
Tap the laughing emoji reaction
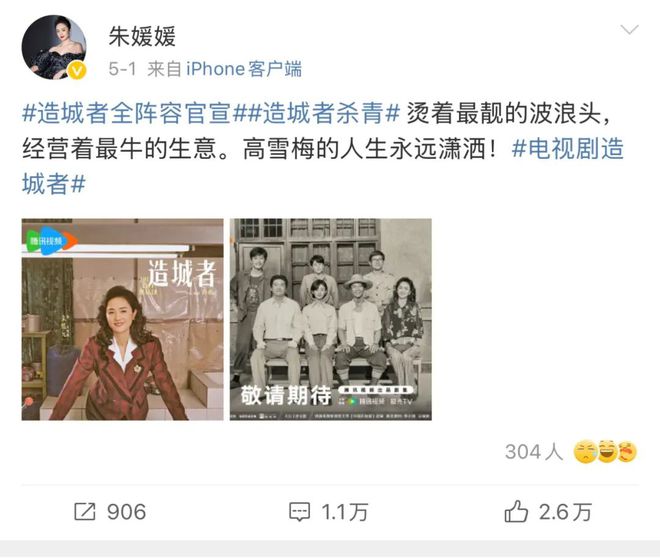click(x=607, y=452)
